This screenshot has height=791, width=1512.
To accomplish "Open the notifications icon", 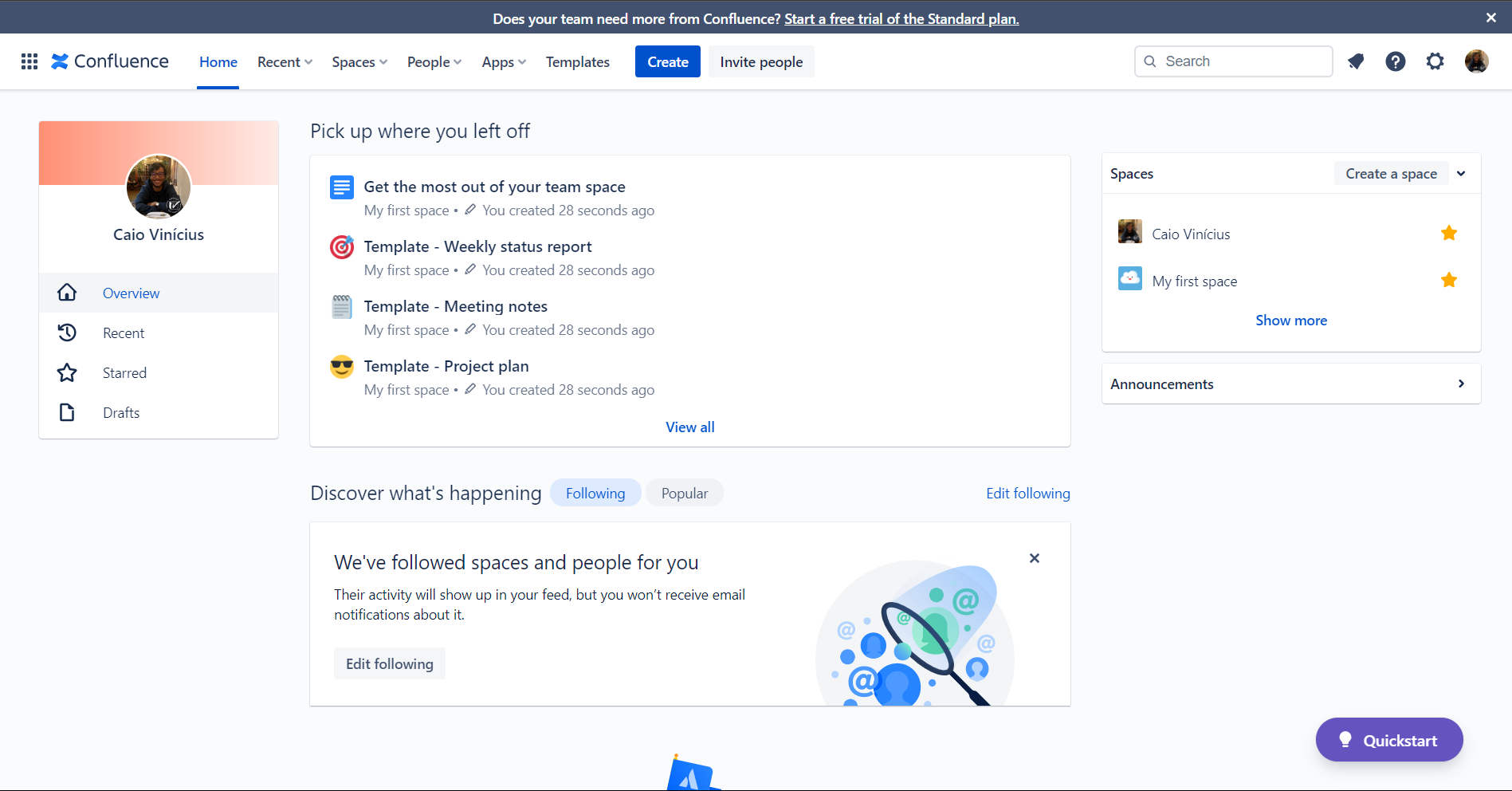I will (x=1356, y=61).
